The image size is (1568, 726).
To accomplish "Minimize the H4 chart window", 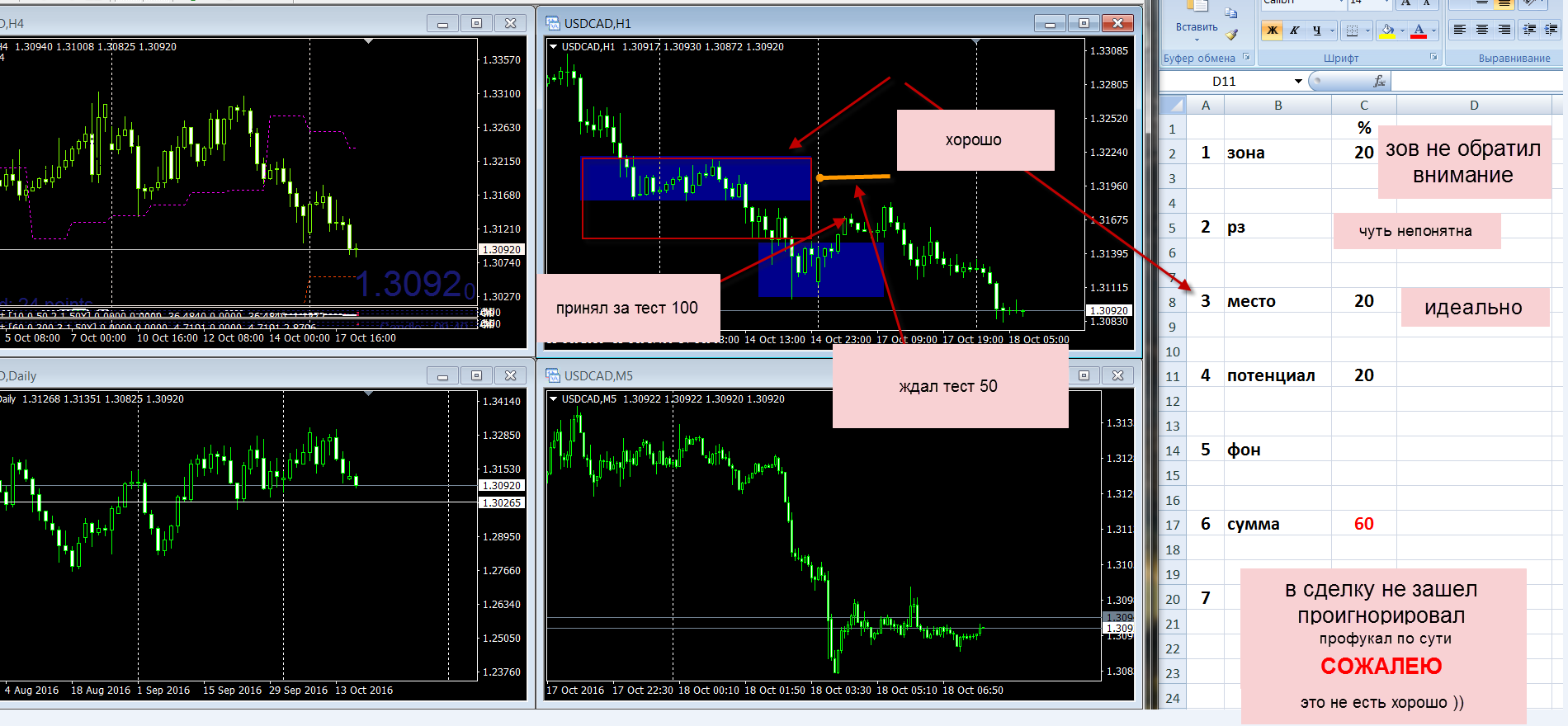I will (442, 23).
